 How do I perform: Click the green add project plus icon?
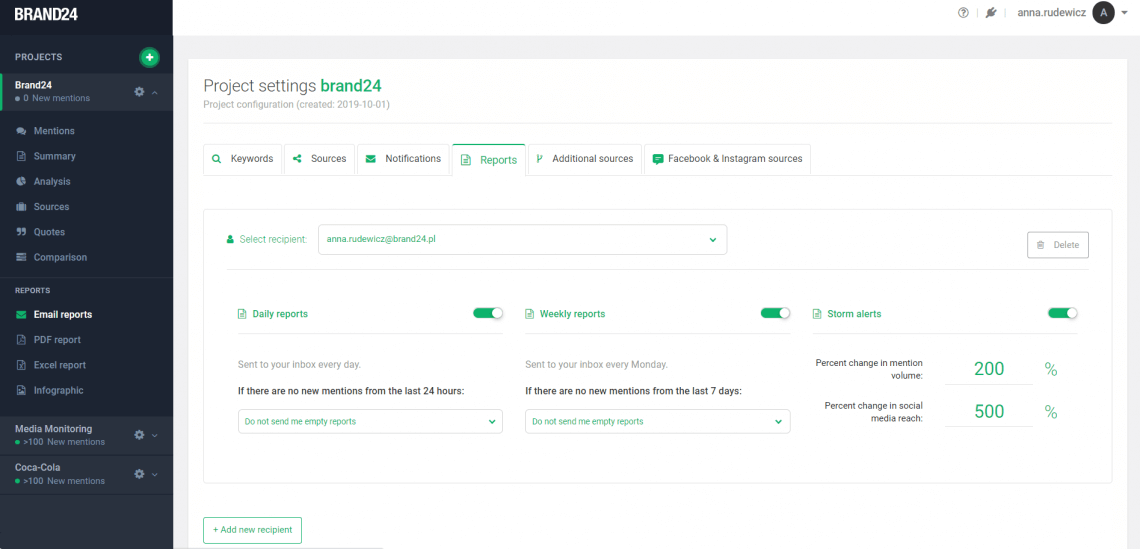click(x=149, y=57)
